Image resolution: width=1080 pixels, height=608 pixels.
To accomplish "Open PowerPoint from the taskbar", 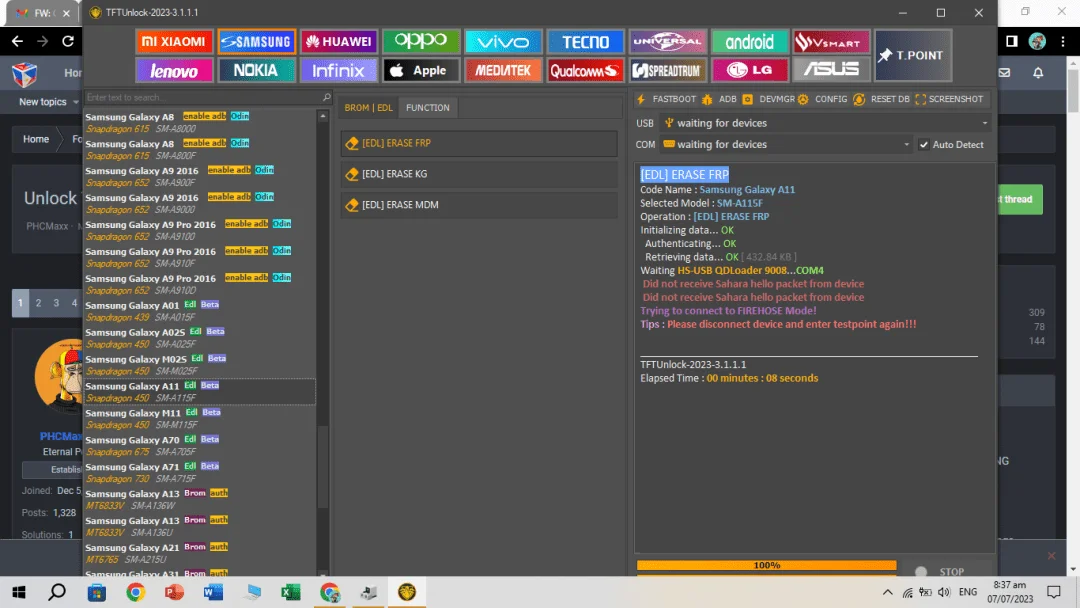I will pyautogui.click(x=174, y=592).
